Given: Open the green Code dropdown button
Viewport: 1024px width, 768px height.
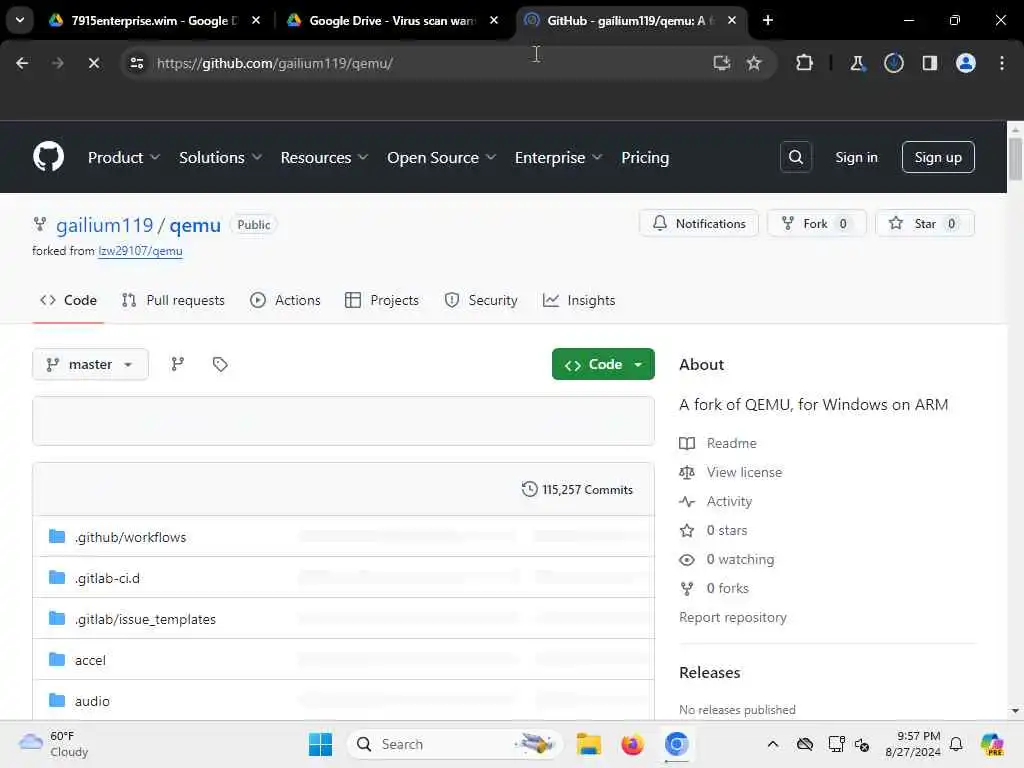Looking at the screenshot, I should click(x=603, y=364).
